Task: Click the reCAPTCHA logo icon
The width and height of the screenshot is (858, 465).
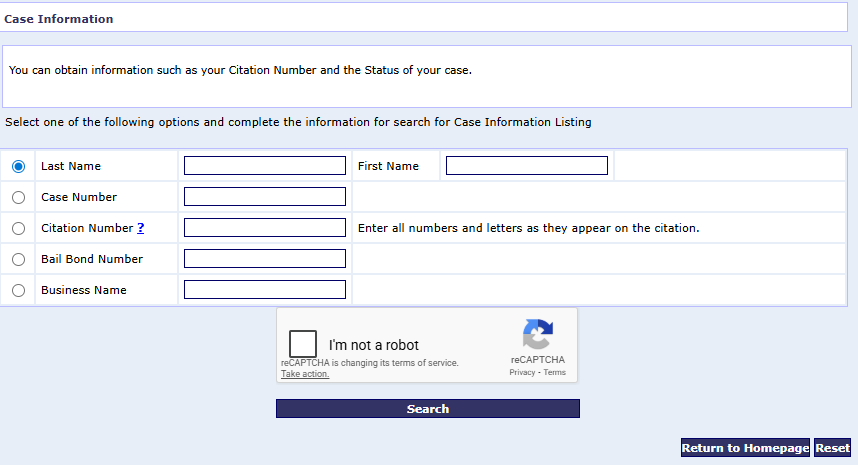Action: click(538, 335)
